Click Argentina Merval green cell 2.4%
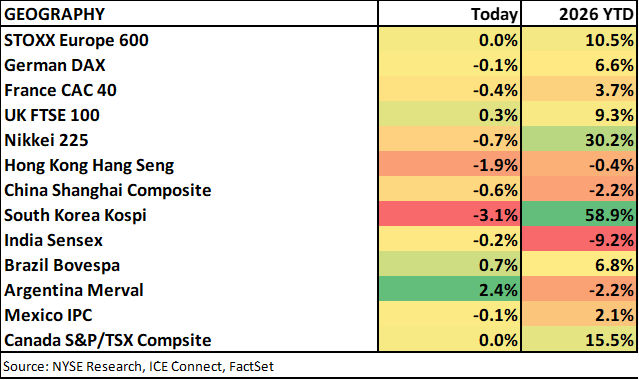 coord(450,290)
